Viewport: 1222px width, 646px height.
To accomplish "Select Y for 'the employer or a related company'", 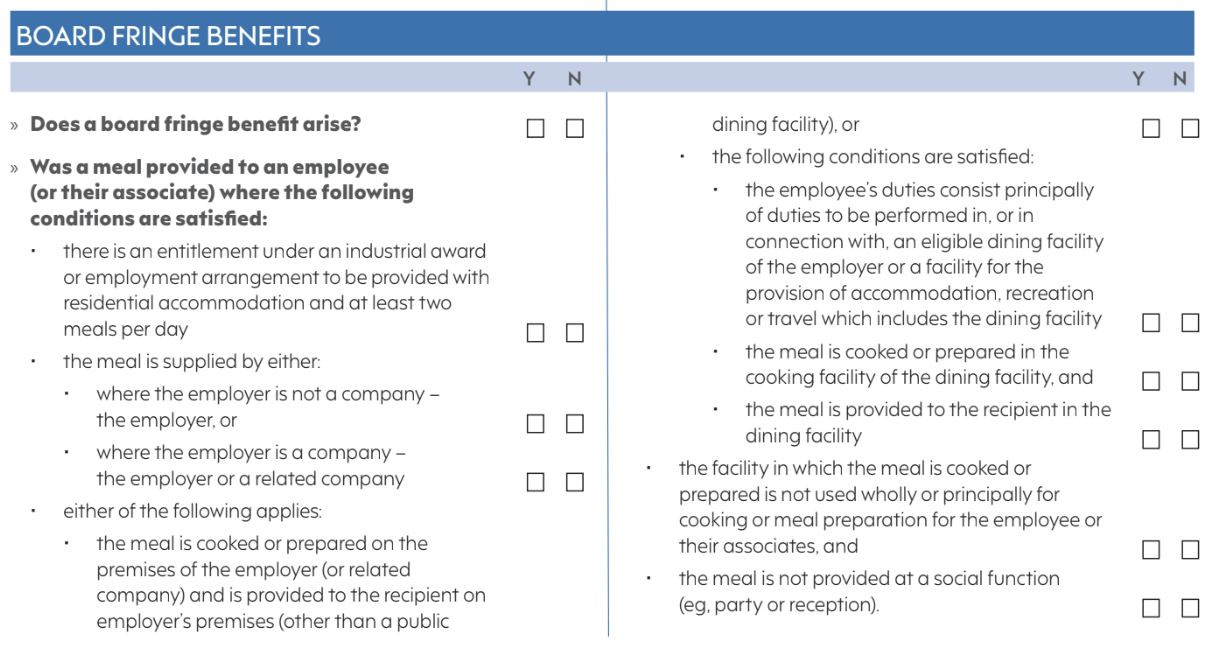I will click(536, 483).
